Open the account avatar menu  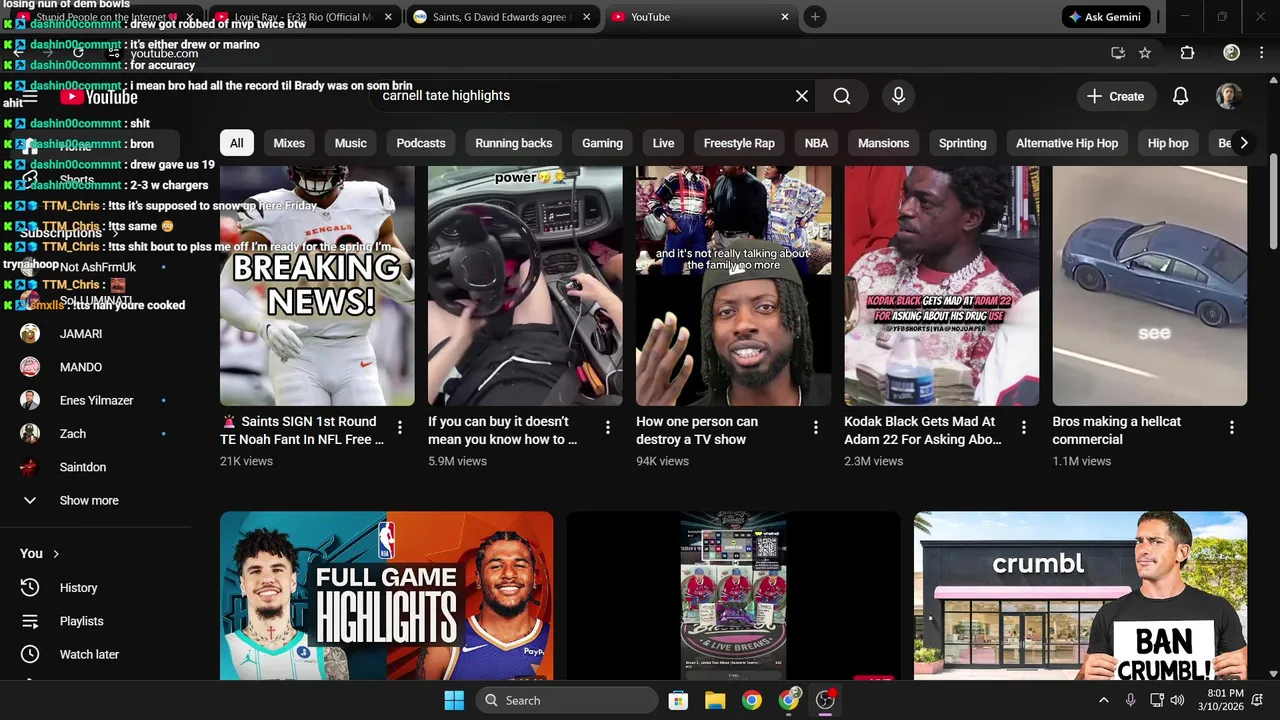click(x=1228, y=96)
